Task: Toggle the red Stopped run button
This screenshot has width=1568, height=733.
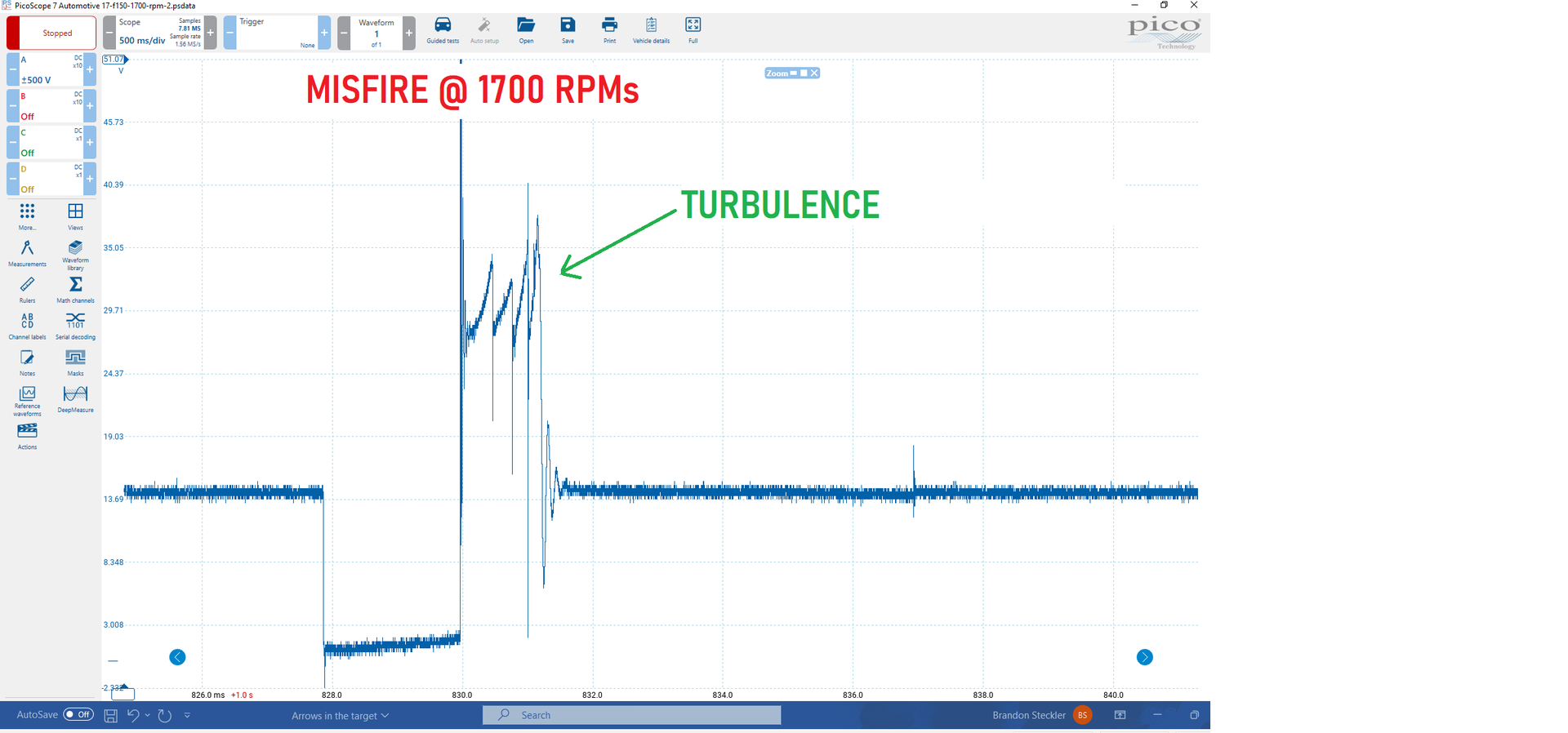Action: pyautogui.click(x=51, y=33)
